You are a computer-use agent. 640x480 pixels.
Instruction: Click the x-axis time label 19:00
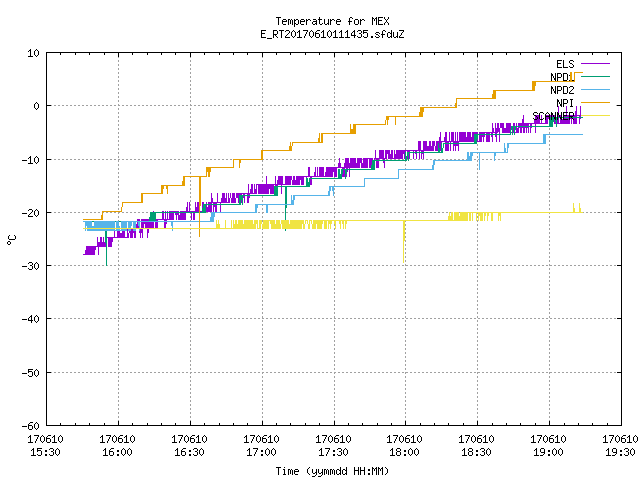click(548, 452)
